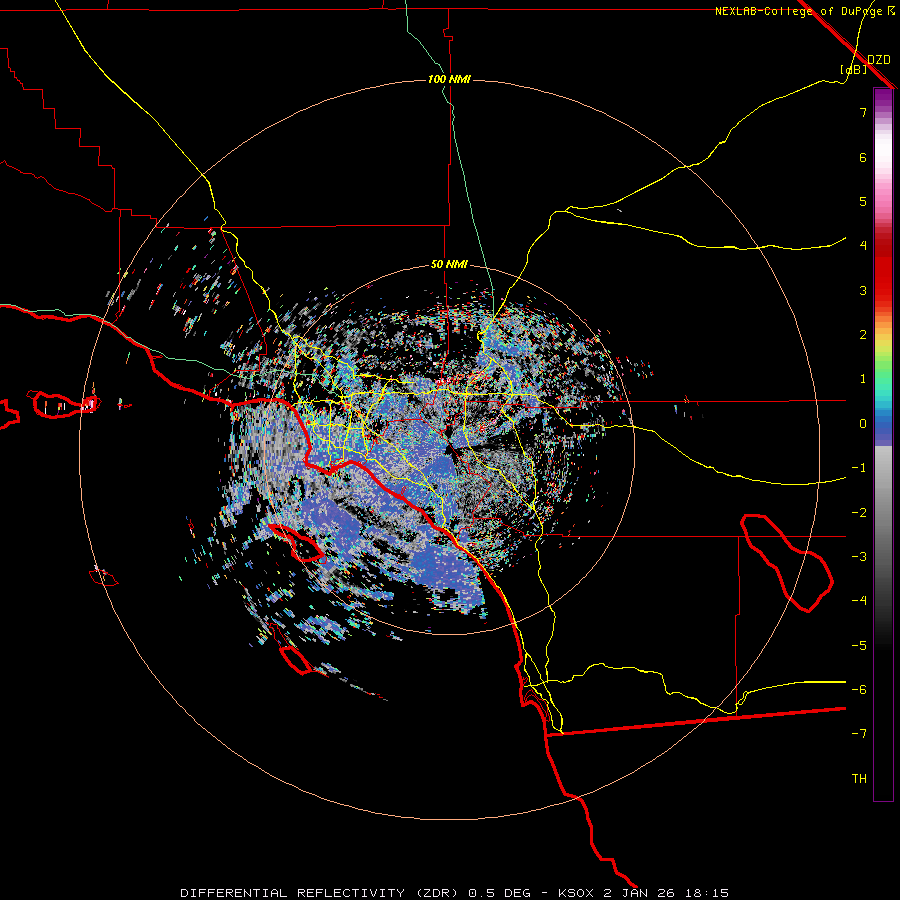This screenshot has width=900, height=900.
Task: Click the legend value "3" label
Action: click(863, 290)
